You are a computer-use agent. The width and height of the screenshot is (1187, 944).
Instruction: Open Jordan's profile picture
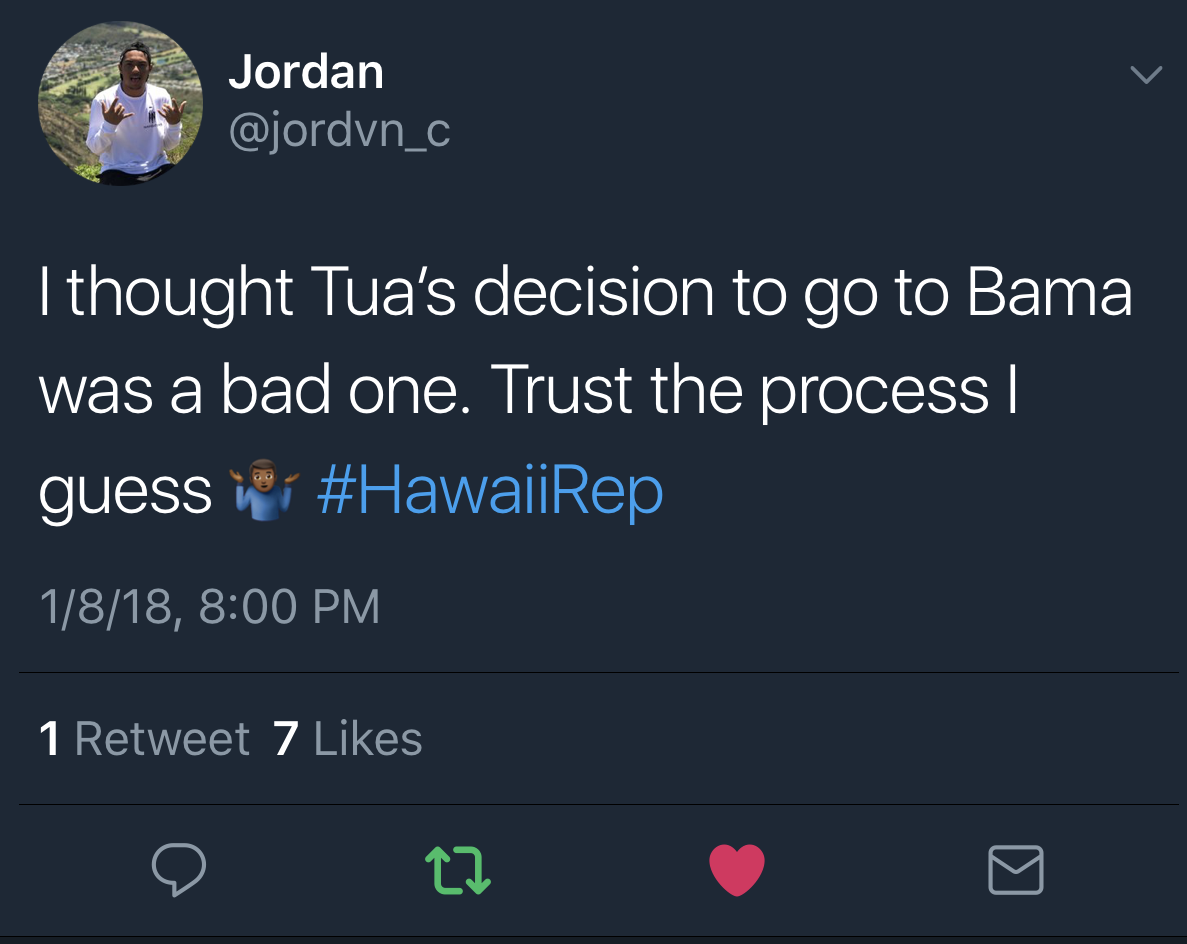tap(120, 103)
